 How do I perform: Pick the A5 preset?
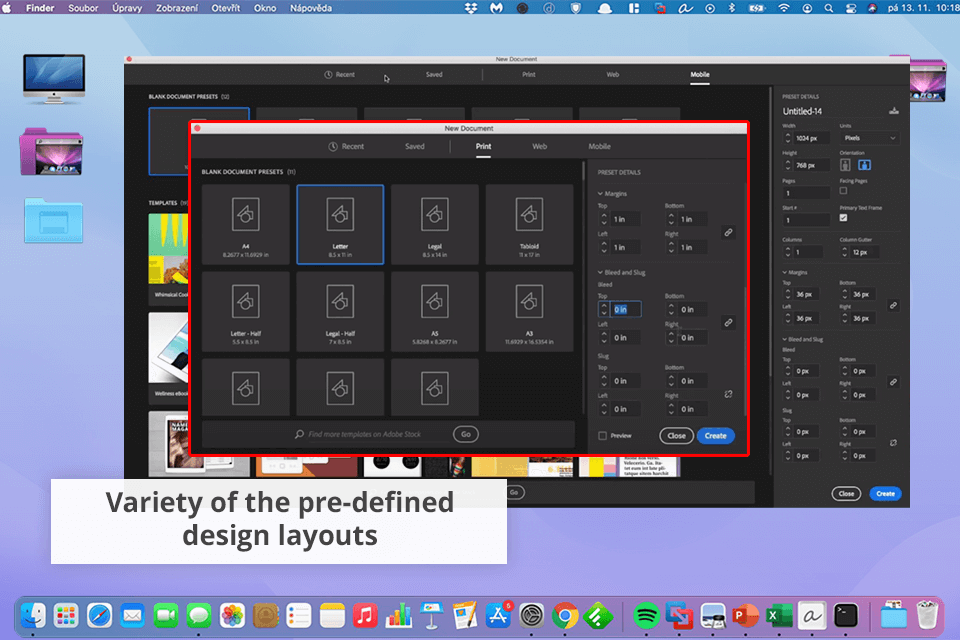pos(435,311)
